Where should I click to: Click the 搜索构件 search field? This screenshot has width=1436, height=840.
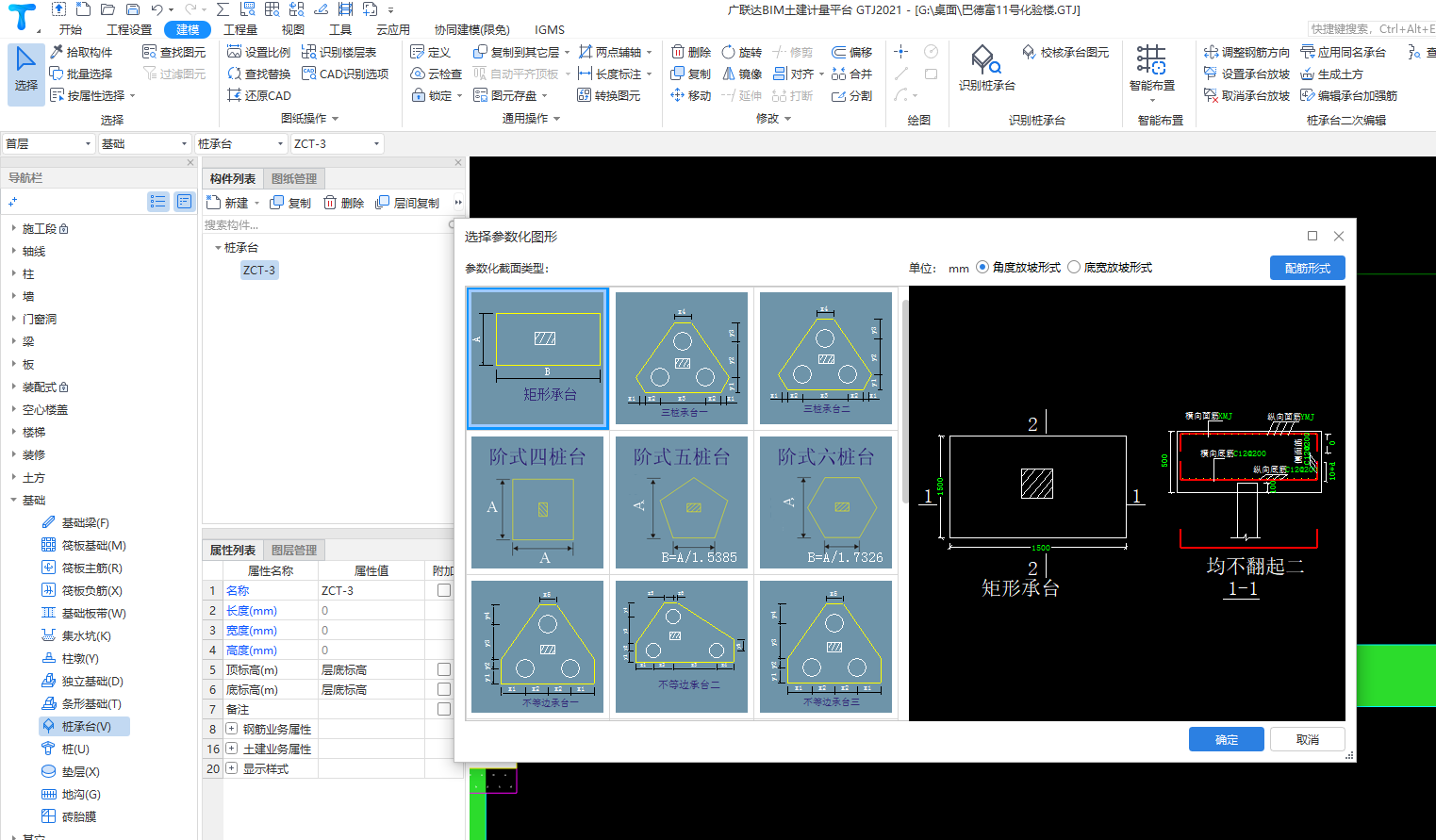point(326,225)
